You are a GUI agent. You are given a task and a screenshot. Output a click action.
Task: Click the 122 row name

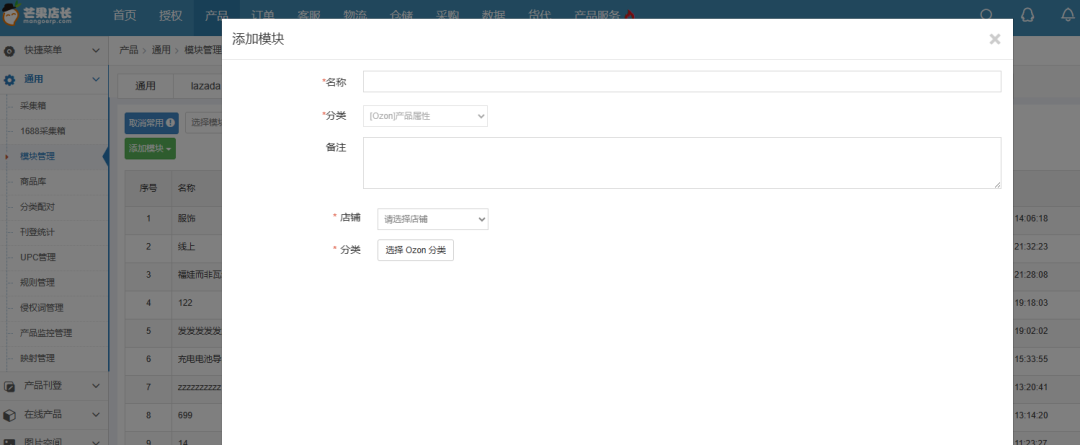(x=185, y=302)
